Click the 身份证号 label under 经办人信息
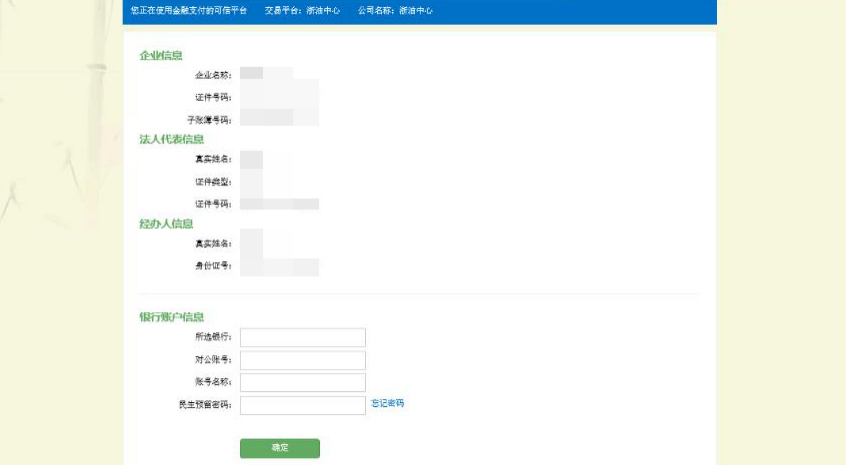Screen dimensions: 847x466 coord(213,266)
